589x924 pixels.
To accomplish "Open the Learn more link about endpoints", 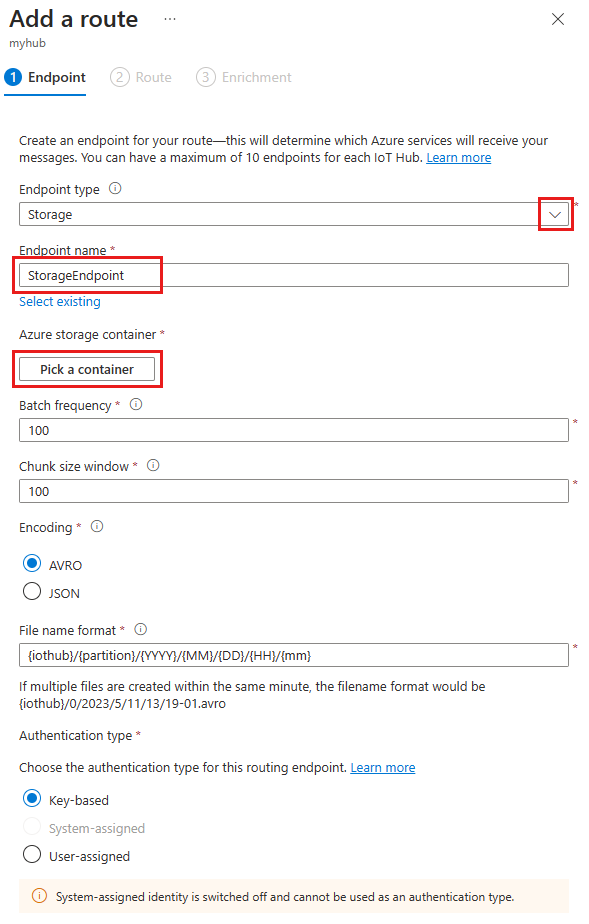I will pos(458,157).
